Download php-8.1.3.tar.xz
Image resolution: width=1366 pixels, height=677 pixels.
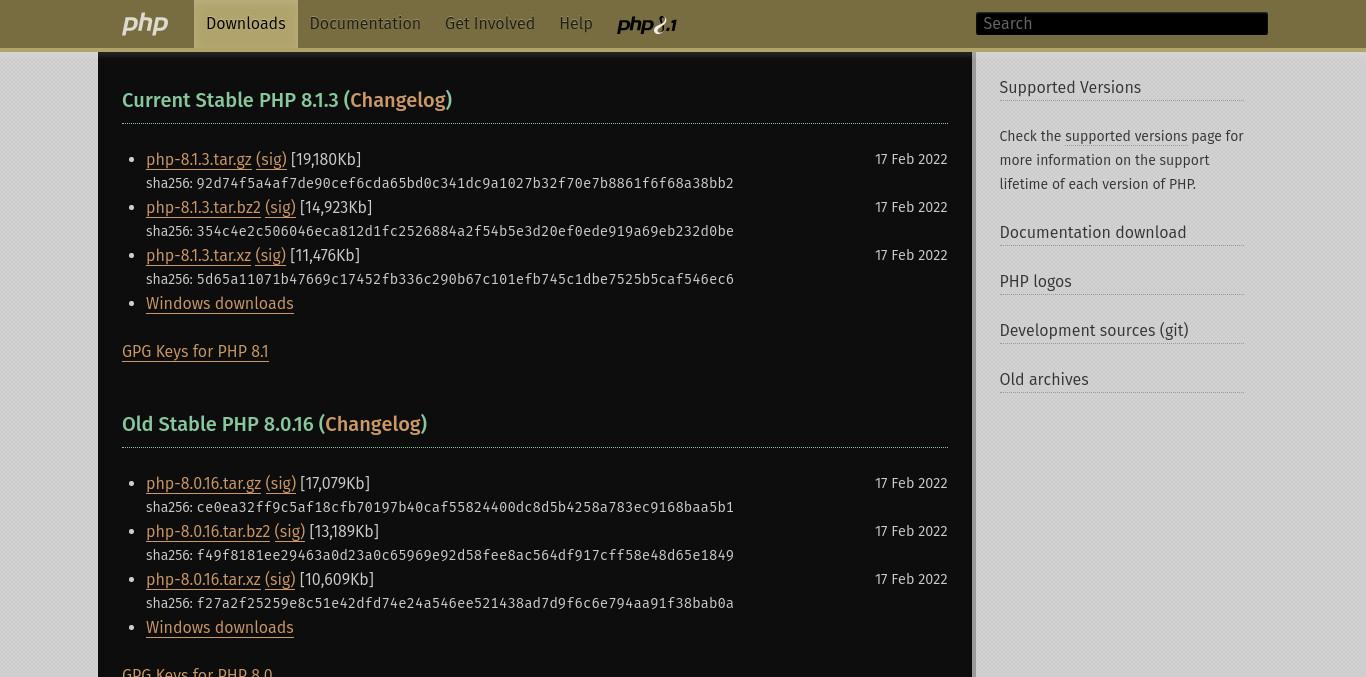(199, 256)
